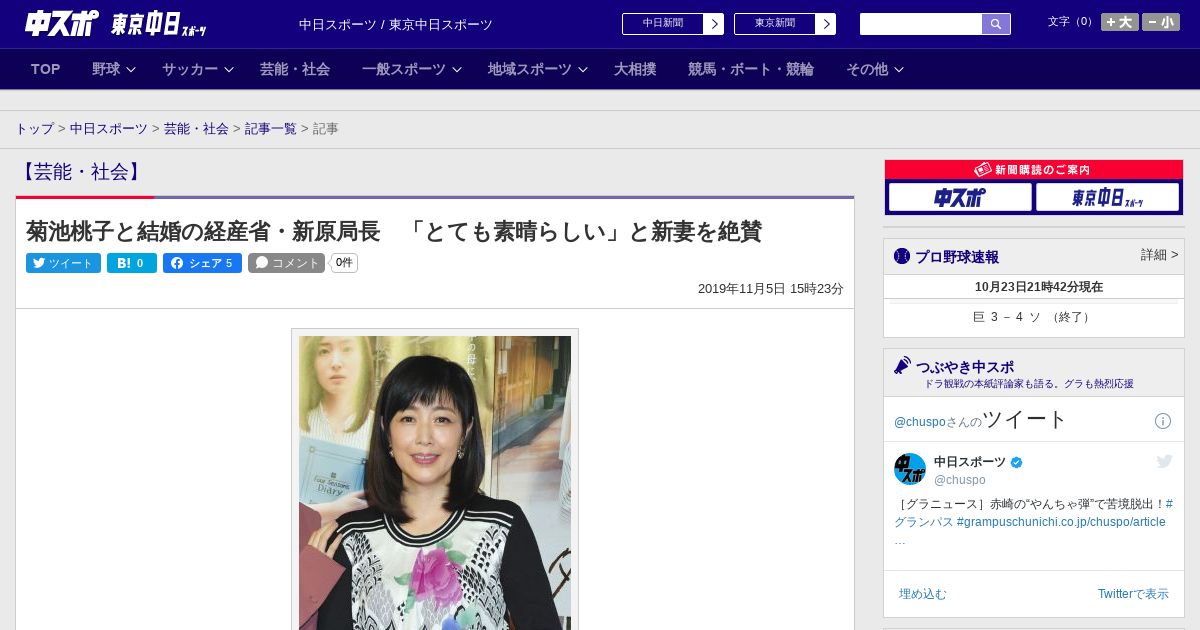This screenshot has height=630, width=1200.
Task: Click 埋め込む link in Twitter widget
Action: click(922, 594)
